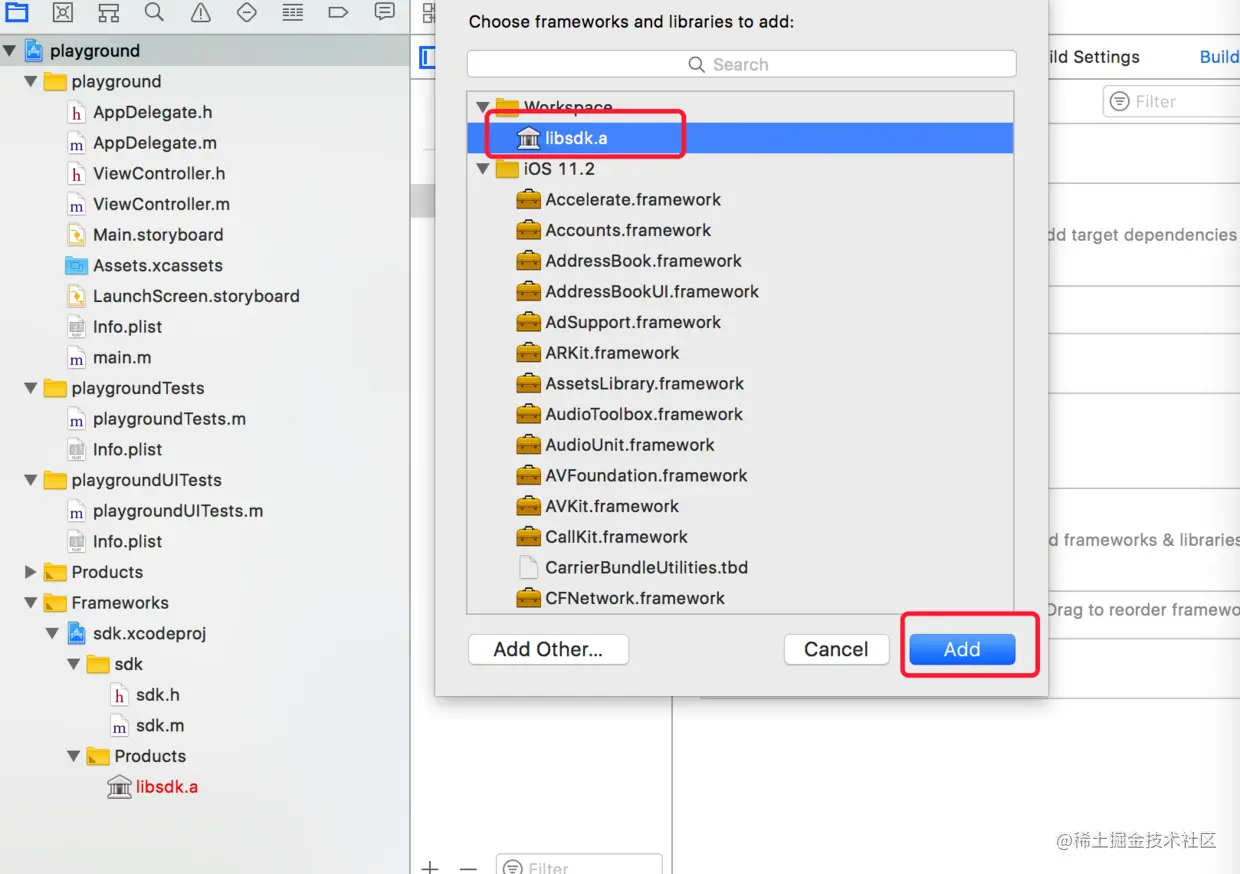Open Info.plist under playground folder

coord(127,327)
